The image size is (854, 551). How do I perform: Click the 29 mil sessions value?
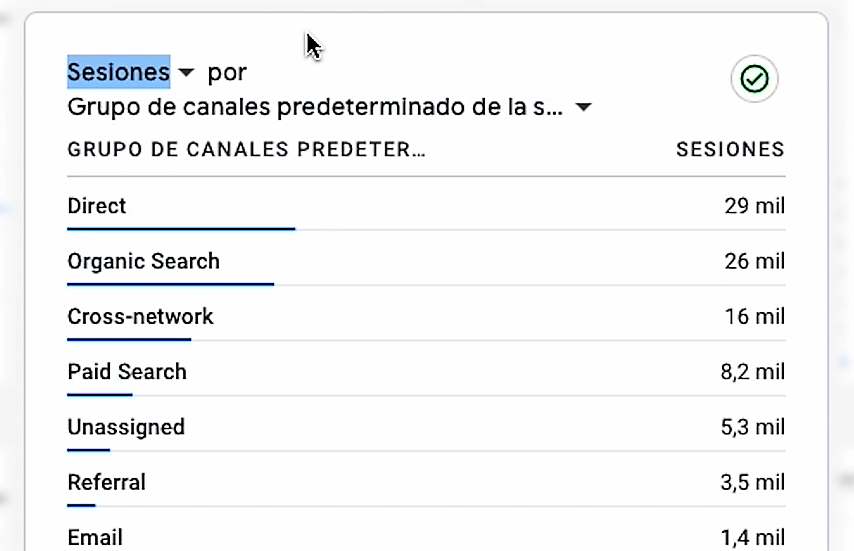pyautogui.click(x=754, y=207)
